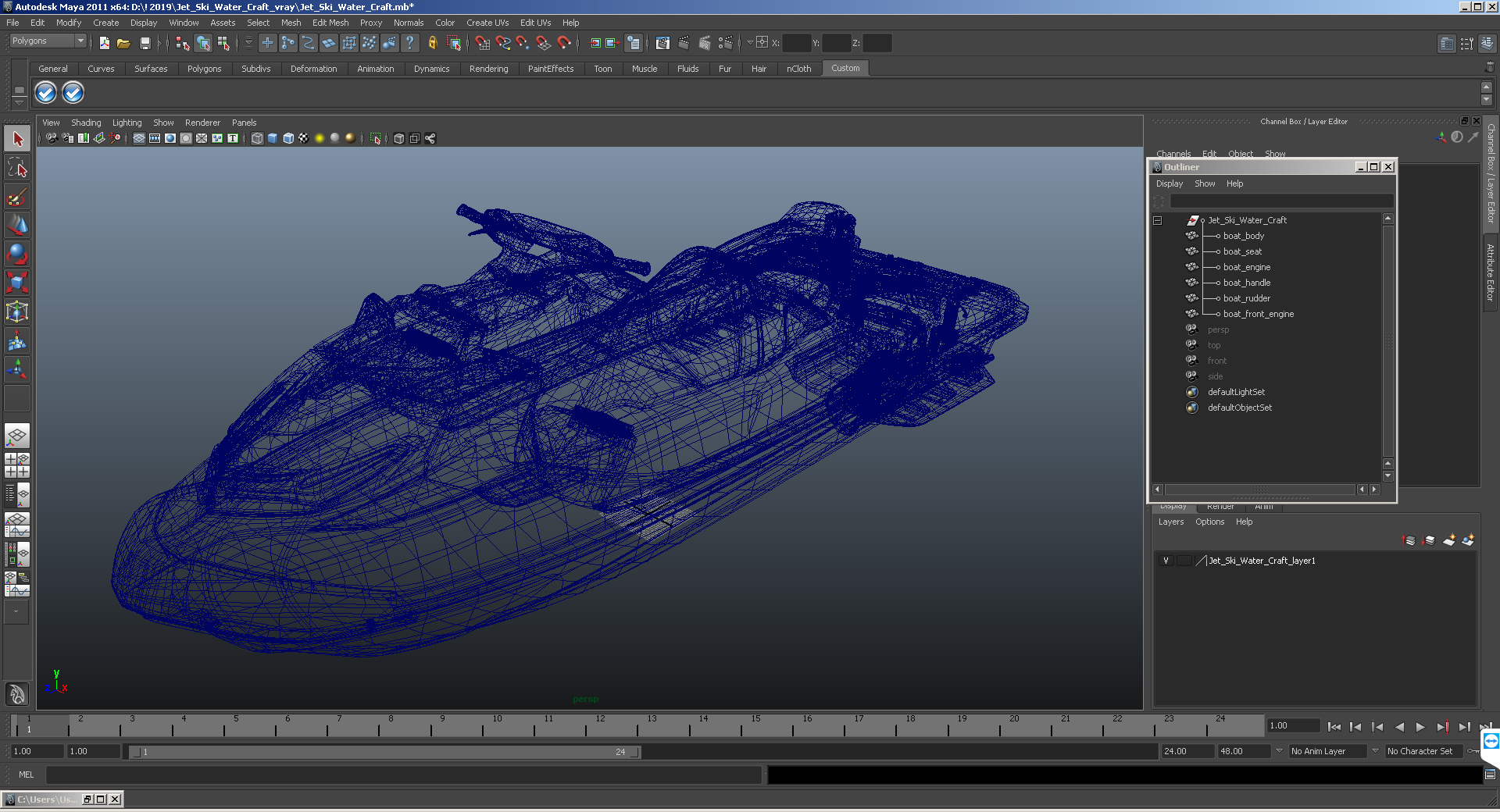Collapse the Jet_Ski_Water_Craft group in Outliner
Screen dimensions: 1500x812
click(1158, 220)
